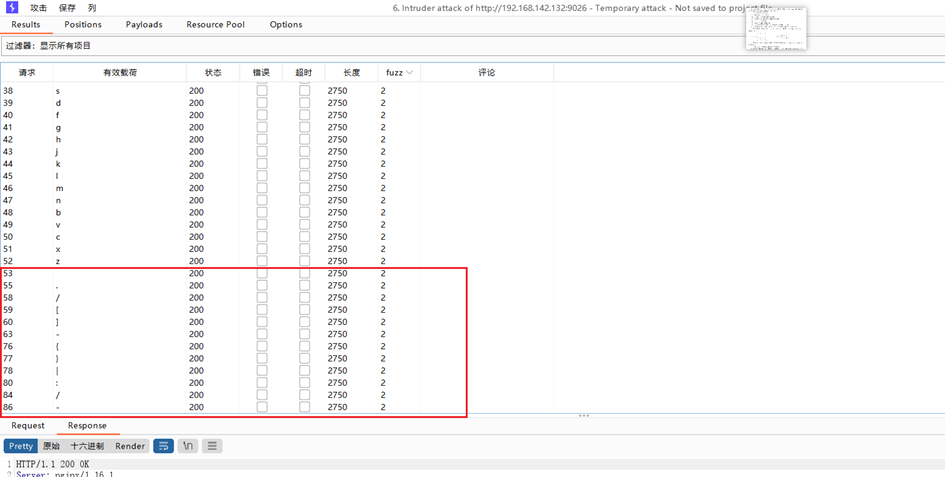Tick the timeout checkbox for request 38
This screenshot has height=477, width=945.
(304, 90)
